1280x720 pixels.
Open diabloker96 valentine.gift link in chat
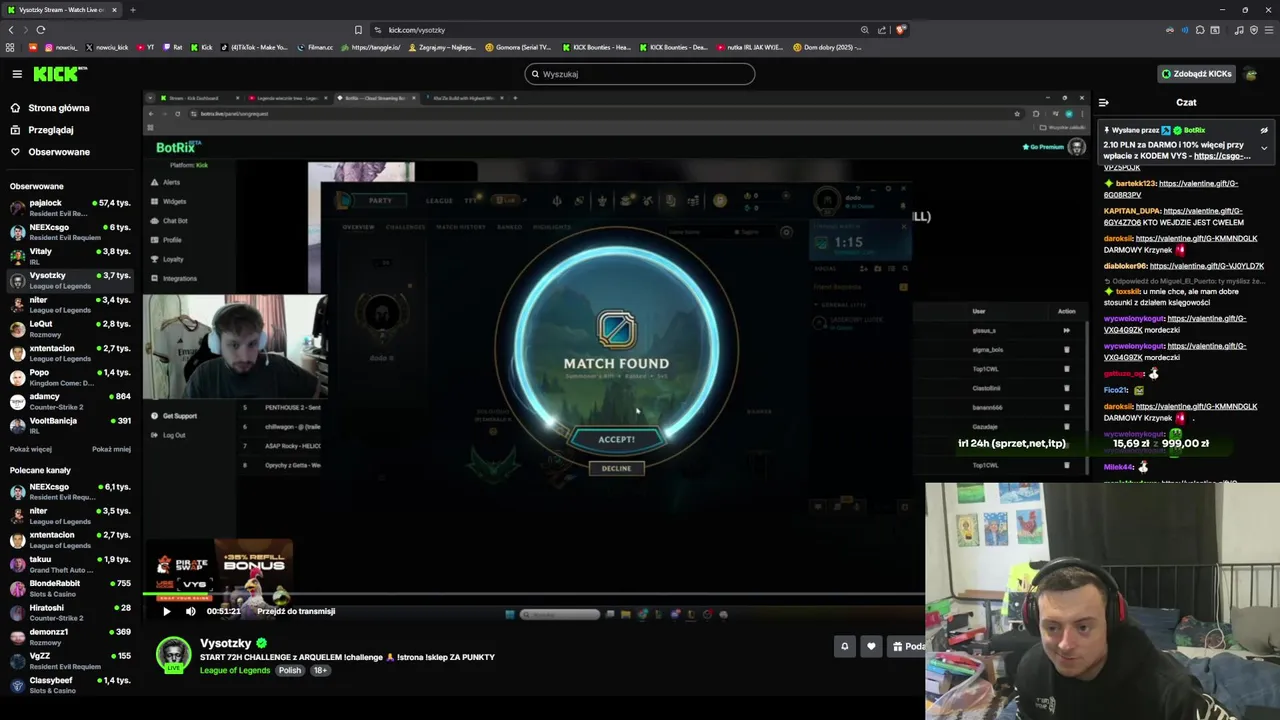pyautogui.click(x=1207, y=266)
